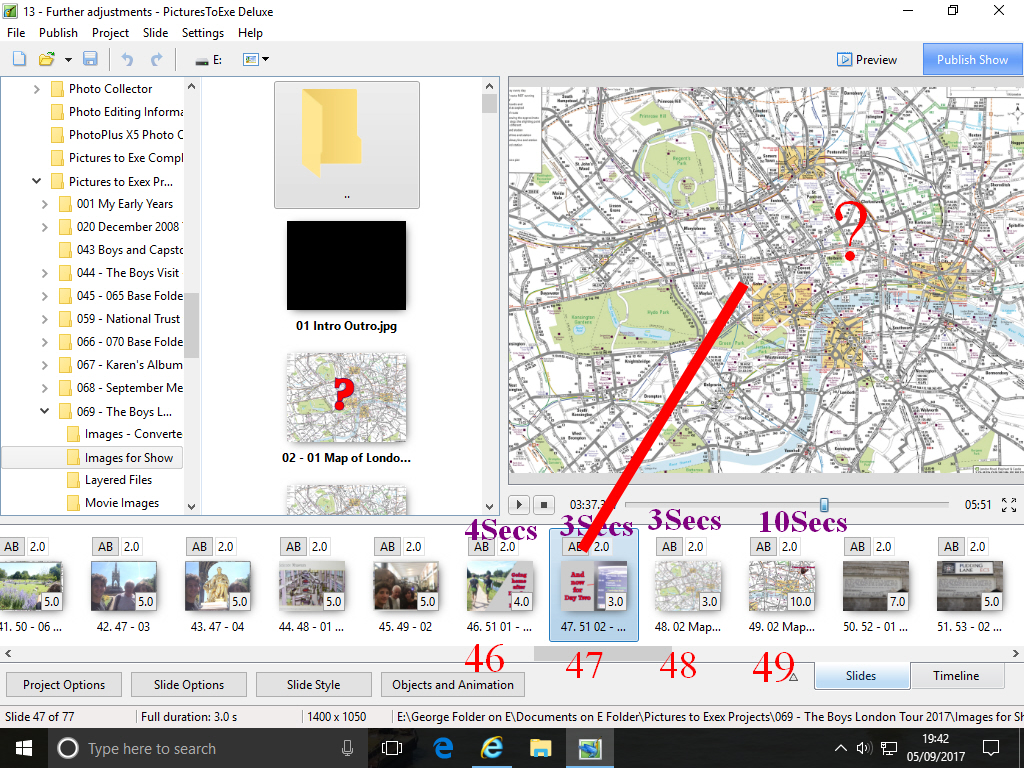Expand the 067 - Karen's Album folder
The width and height of the screenshot is (1024, 768).
(x=44, y=365)
